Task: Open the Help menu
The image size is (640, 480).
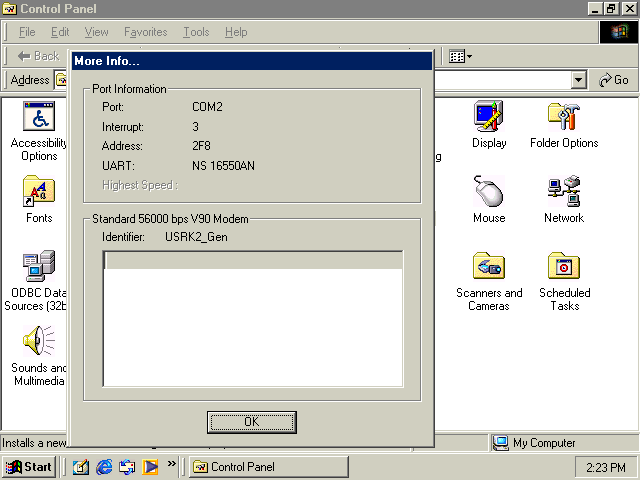Action: tap(236, 32)
